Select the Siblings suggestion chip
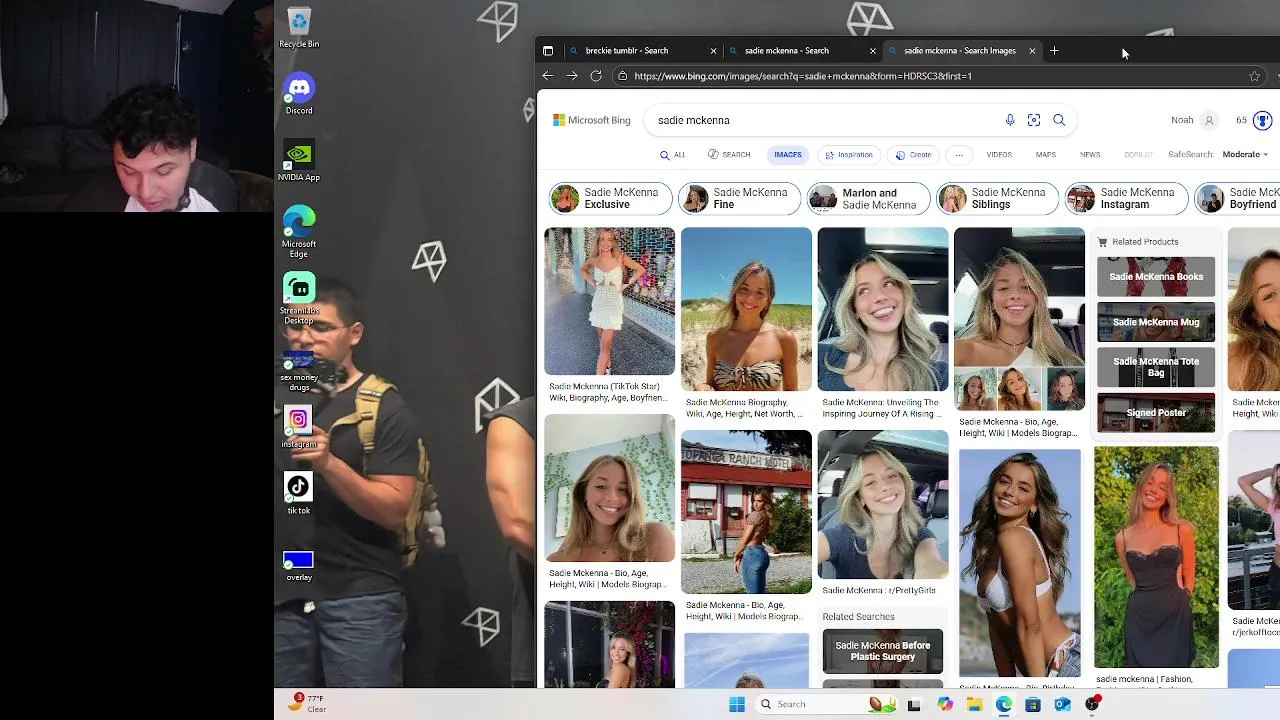The width and height of the screenshot is (1280, 720). [997, 199]
